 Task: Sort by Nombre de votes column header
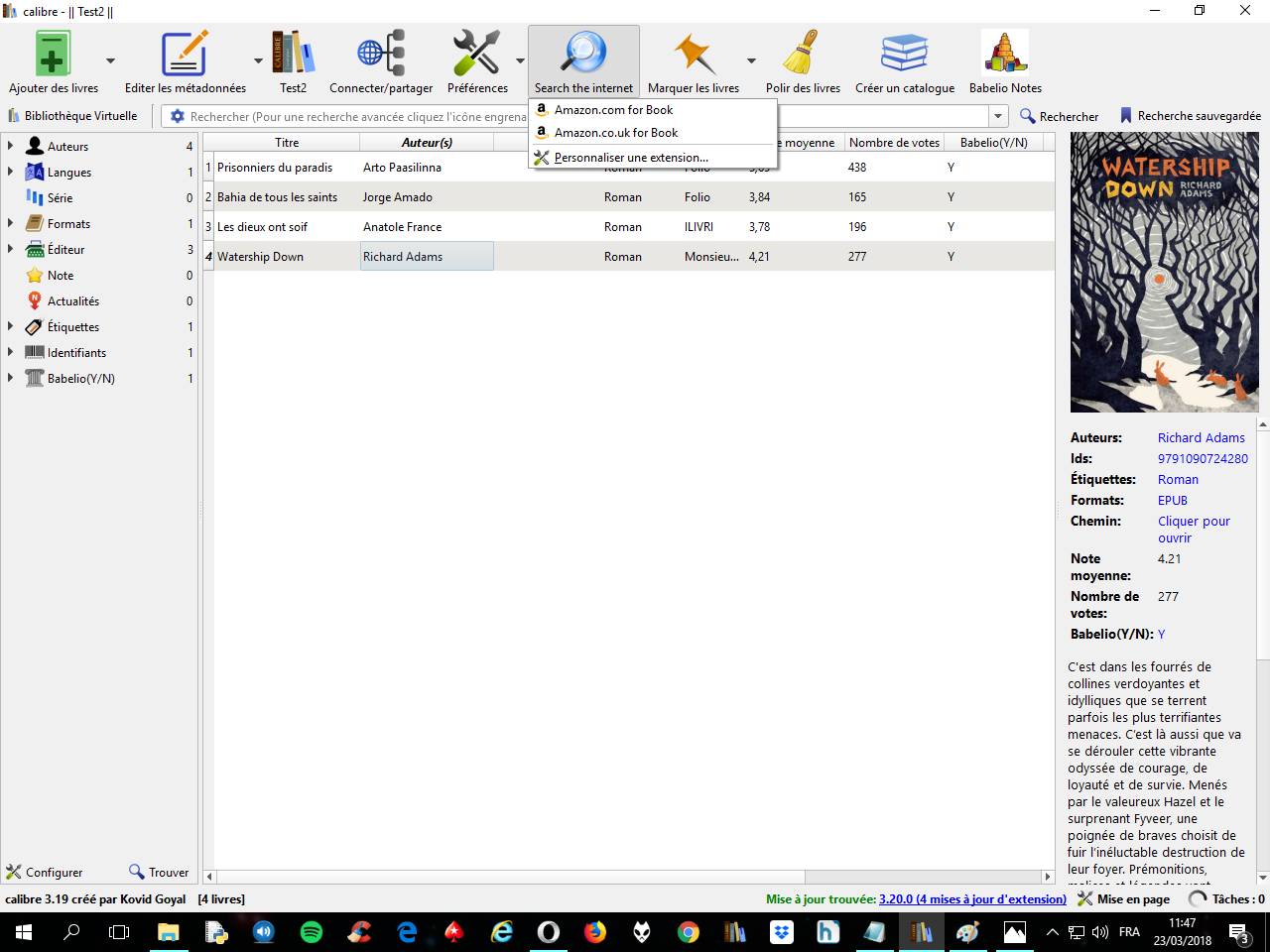(x=894, y=143)
